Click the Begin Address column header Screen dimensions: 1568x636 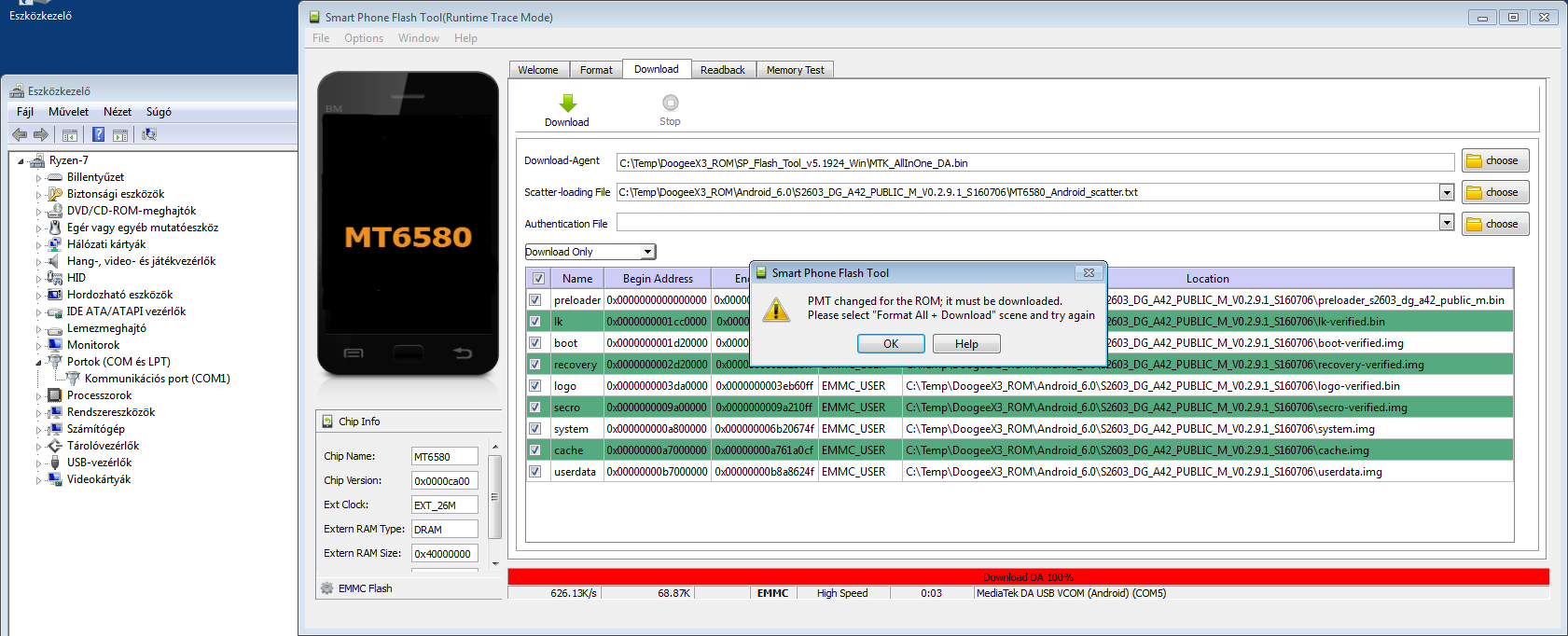click(658, 278)
